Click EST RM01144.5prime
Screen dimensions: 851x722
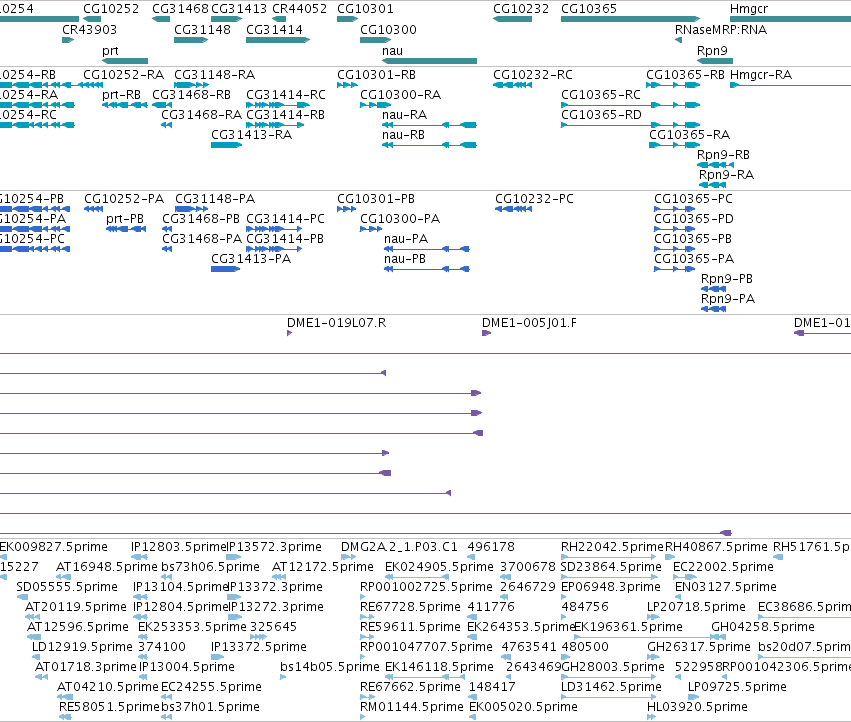(363, 717)
